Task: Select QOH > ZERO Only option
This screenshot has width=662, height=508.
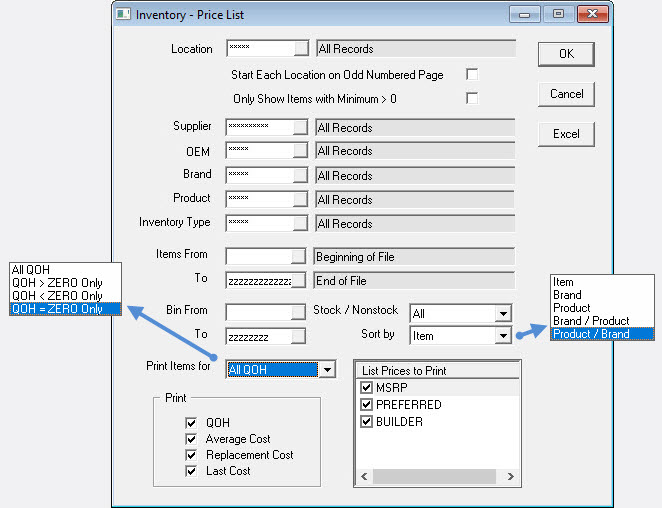Action: (65, 283)
